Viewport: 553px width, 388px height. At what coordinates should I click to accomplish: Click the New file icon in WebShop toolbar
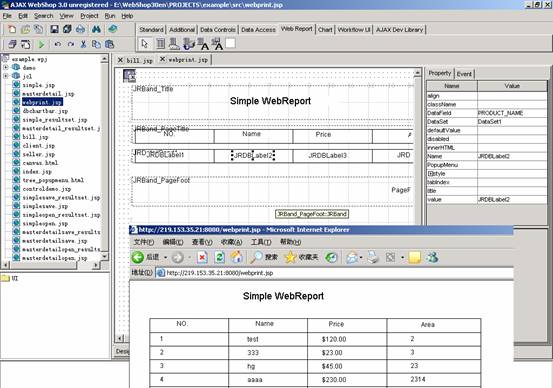tap(12, 29)
